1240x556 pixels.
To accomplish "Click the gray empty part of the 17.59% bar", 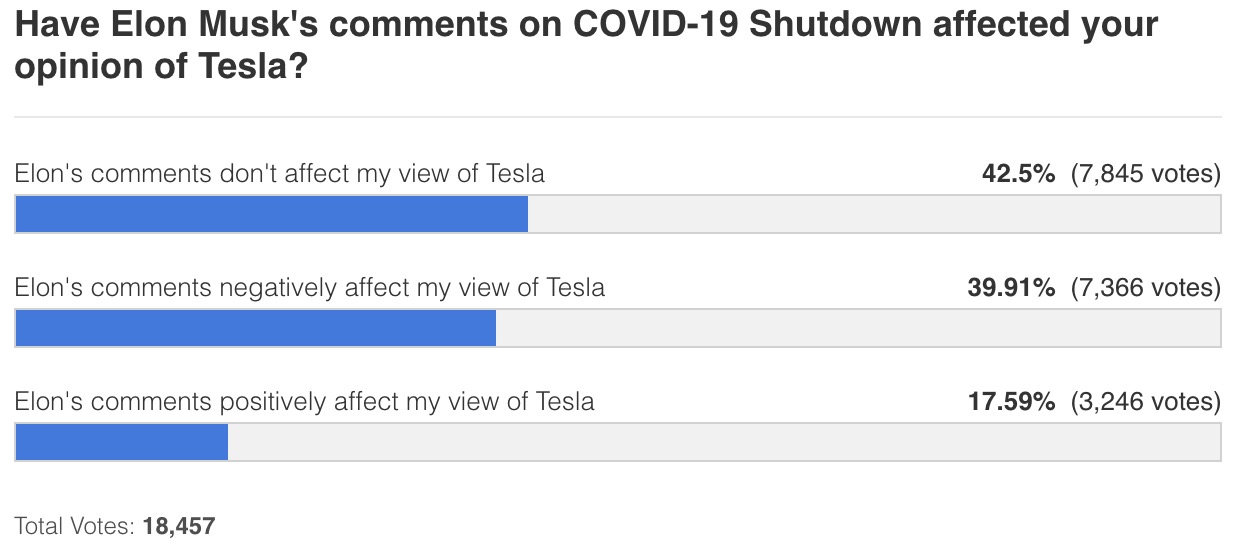I will [724, 442].
